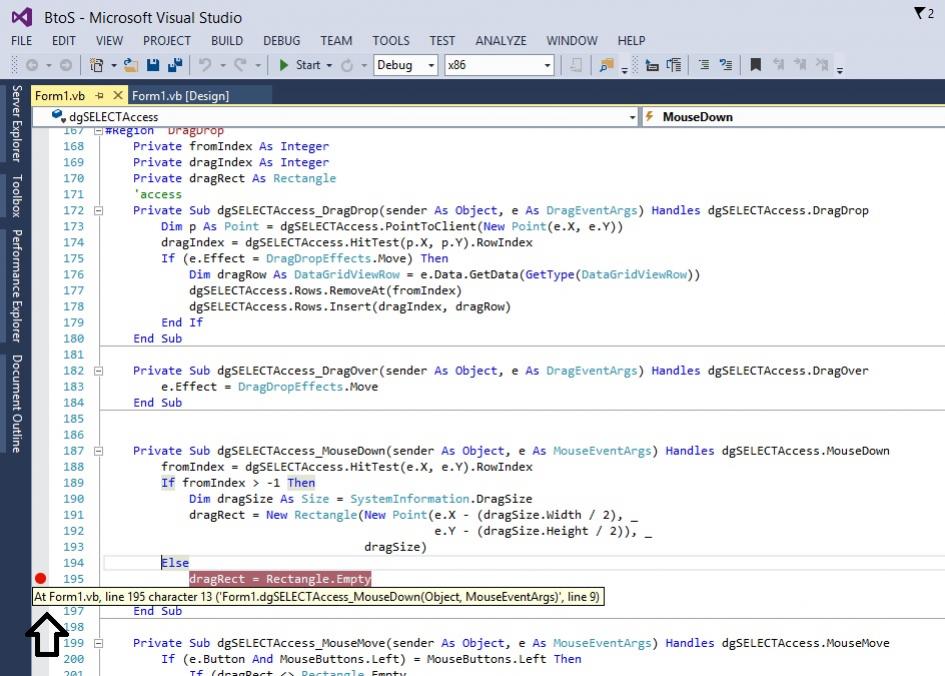Click 'e.Effect = DragDropEffects.Move' on line 183
The image size is (945, 676).
pyautogui.click(x=269, y=387)
